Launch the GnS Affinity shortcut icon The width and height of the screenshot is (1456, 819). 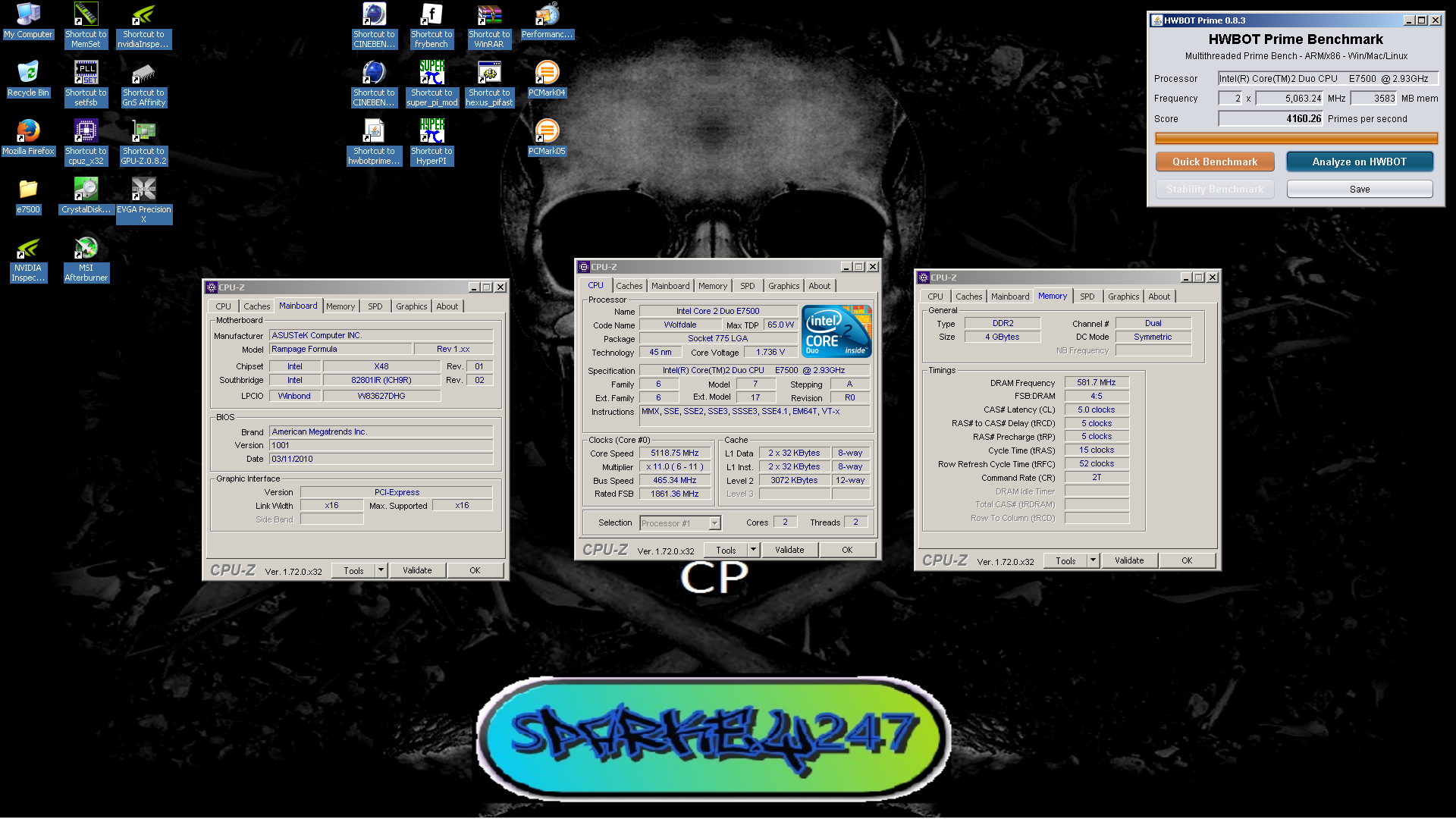pyautogui.click(x=143, y=84)
